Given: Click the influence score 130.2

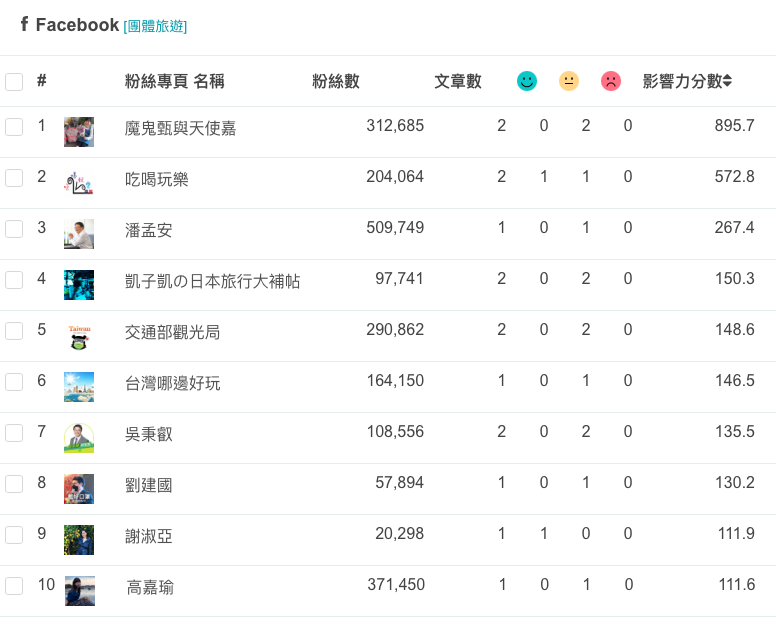Looking at the screenshot, I should coord(734,482).
